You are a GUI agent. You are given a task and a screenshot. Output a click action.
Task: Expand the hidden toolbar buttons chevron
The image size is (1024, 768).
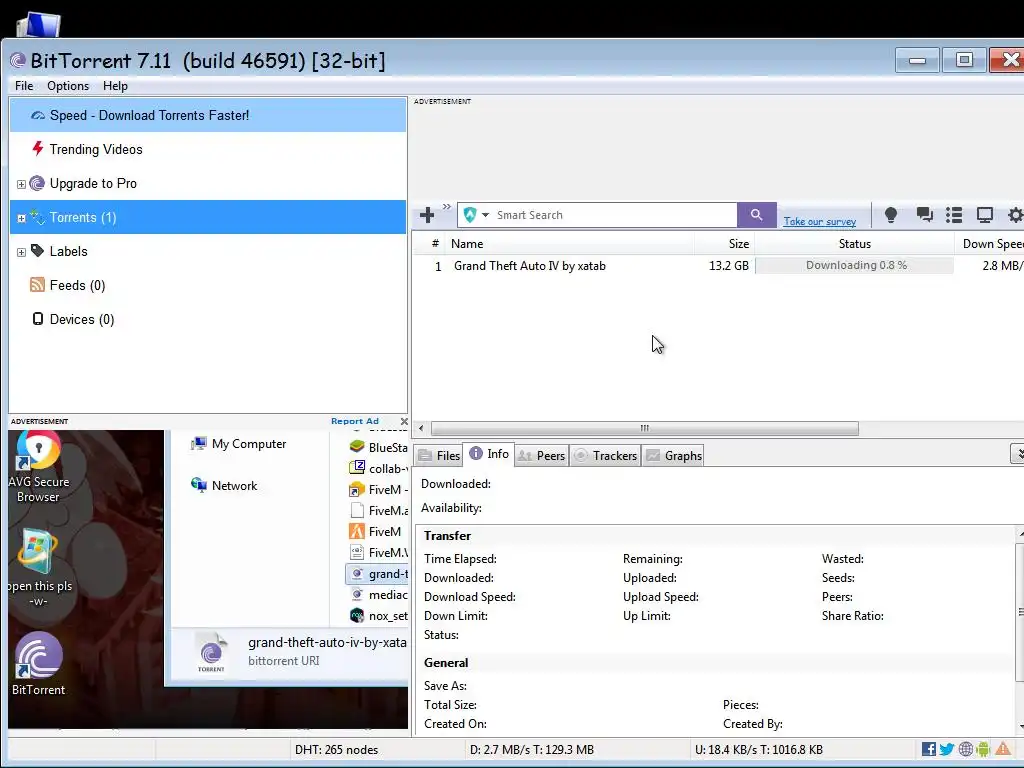pyautogui.click(x=447, y=206)
